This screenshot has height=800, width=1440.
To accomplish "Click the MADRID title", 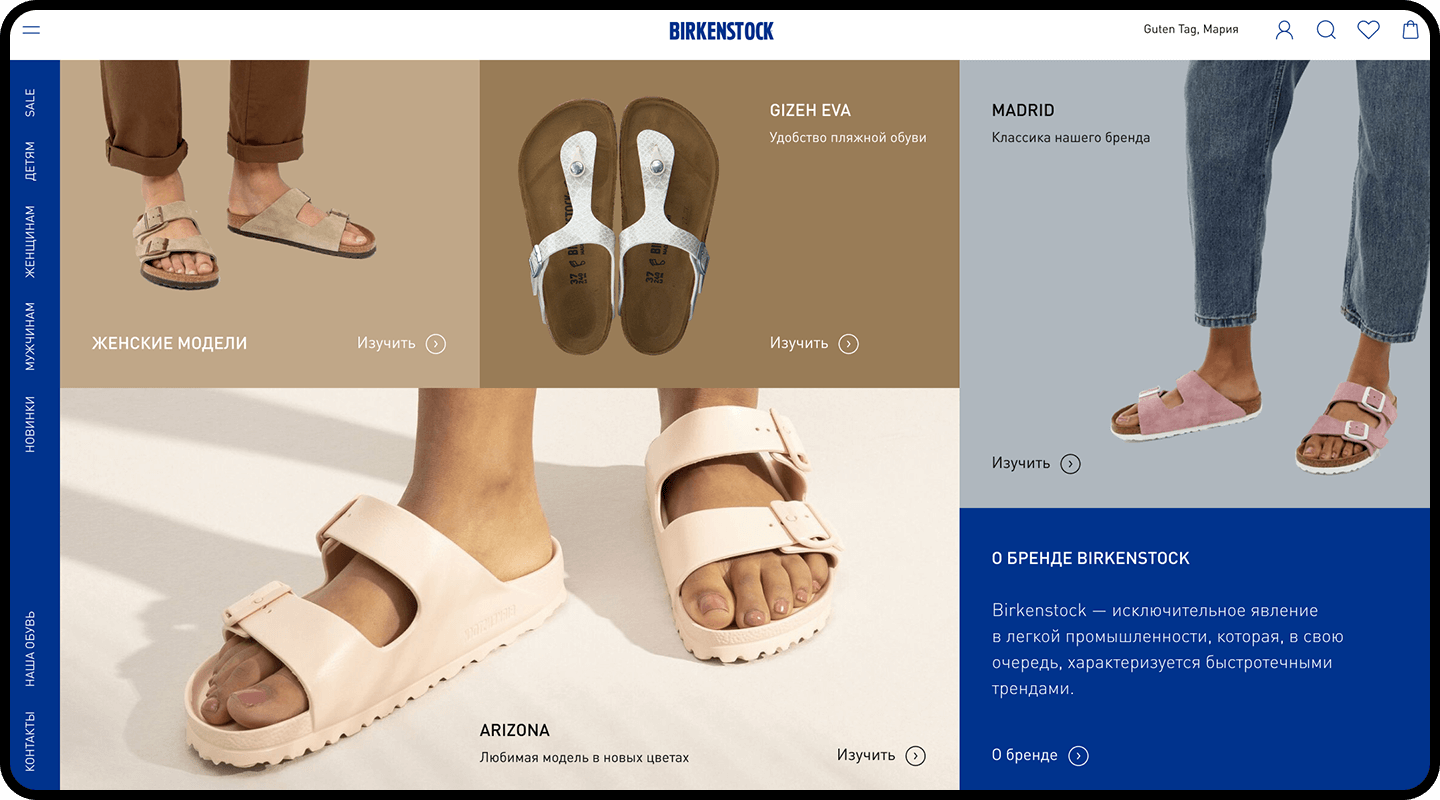I will (x=1023, y=110).
